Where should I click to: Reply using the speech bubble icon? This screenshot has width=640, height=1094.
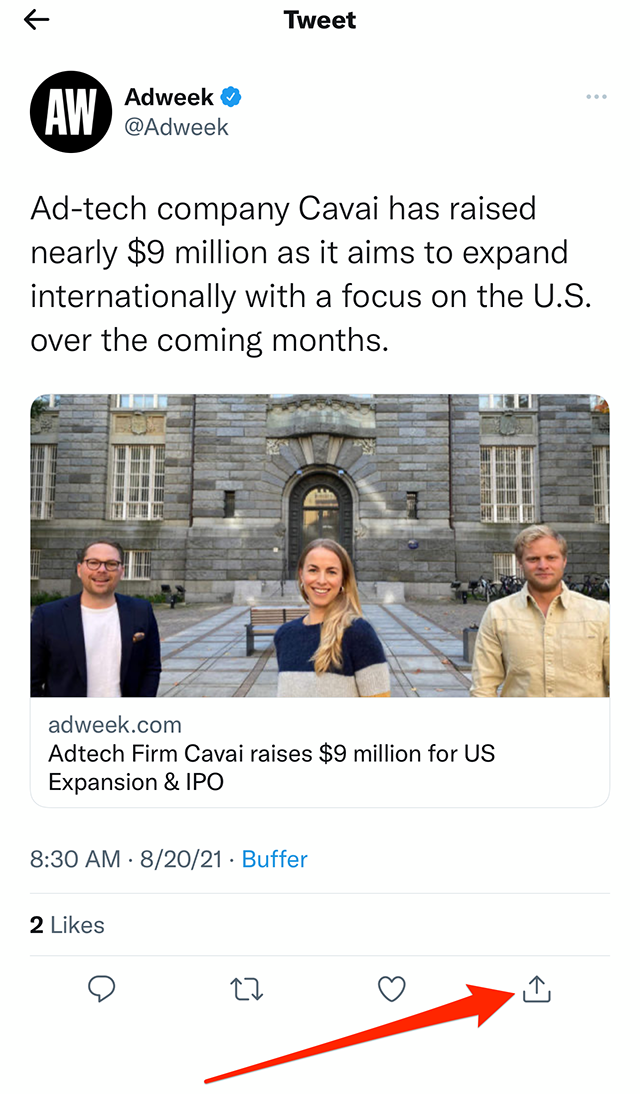[x=102, y=989]
